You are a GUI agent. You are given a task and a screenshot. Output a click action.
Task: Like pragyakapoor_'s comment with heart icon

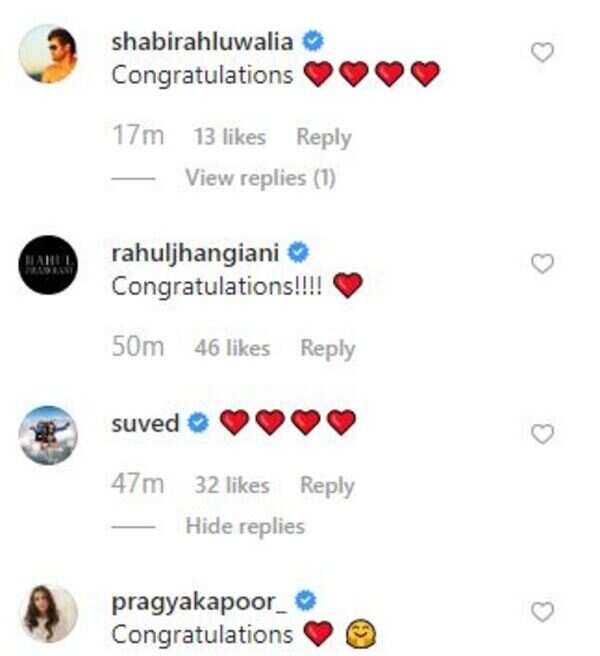point(542,612)
